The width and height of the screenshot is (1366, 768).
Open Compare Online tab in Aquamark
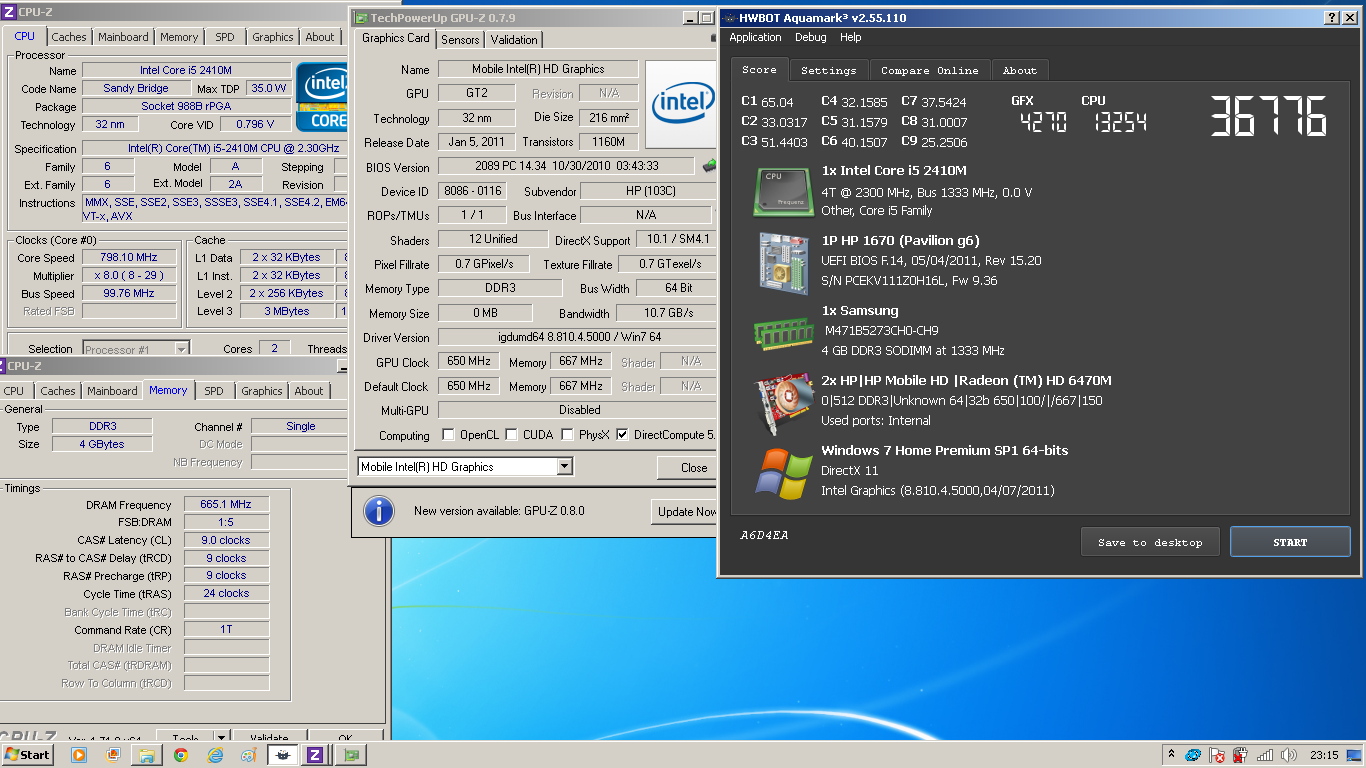(x=930, y=70)
